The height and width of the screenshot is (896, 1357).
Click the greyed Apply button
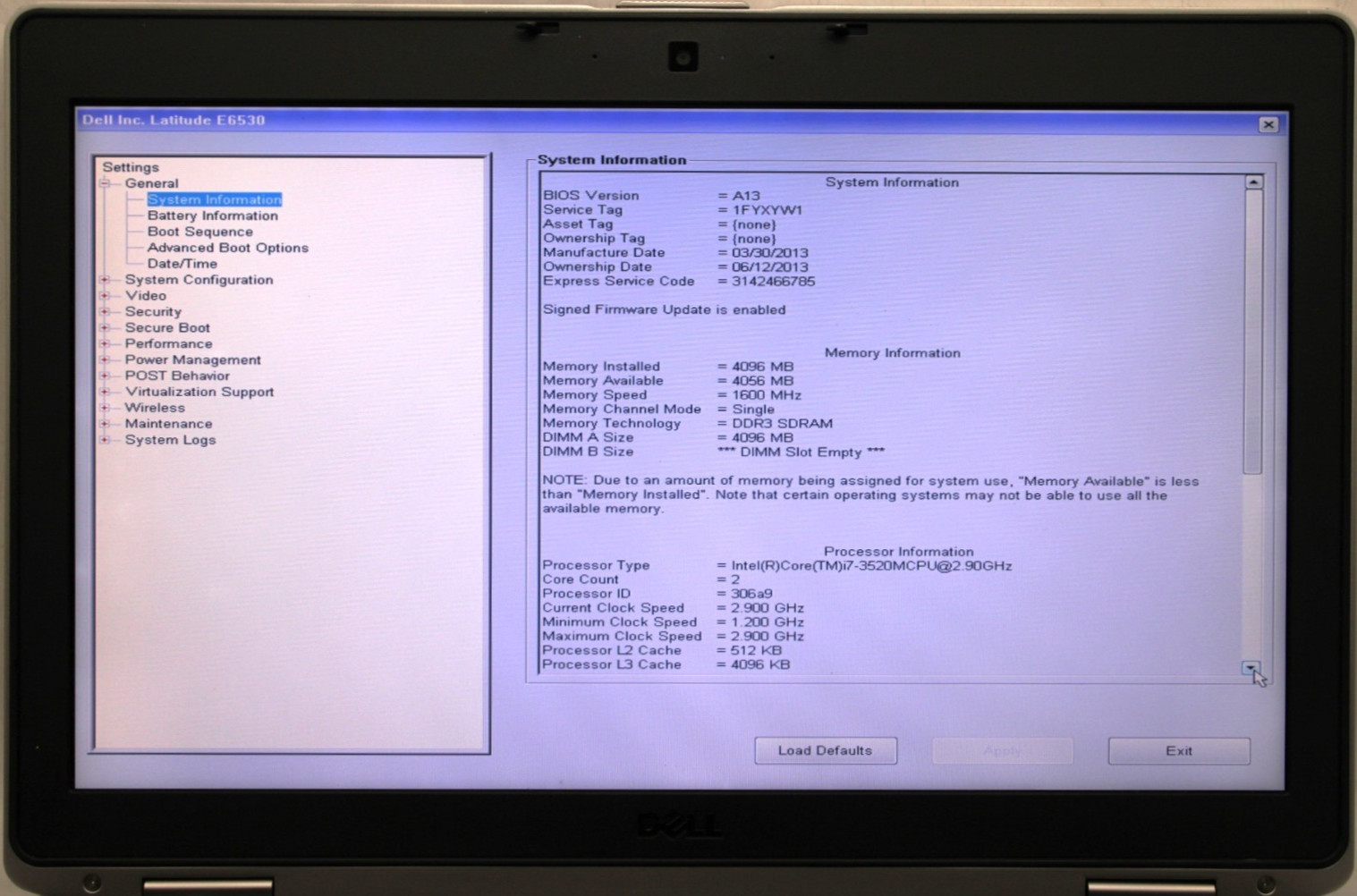1003,751
